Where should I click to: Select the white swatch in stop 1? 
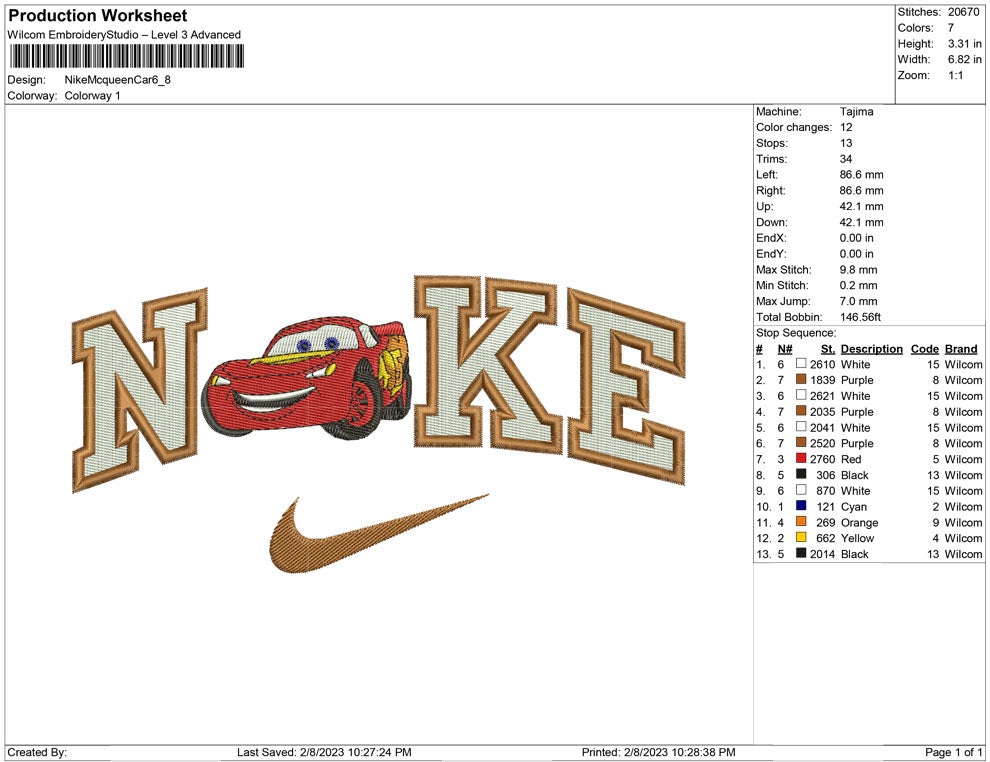(x=801, y=364)
